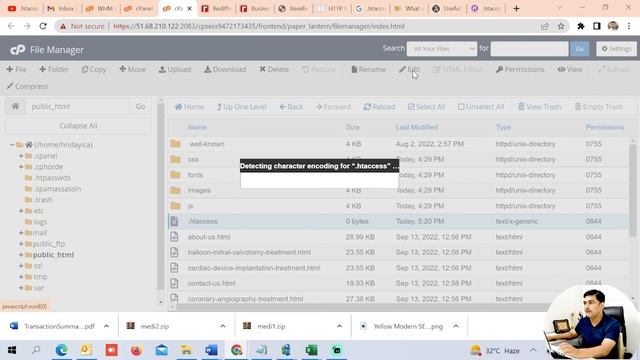Open the Permissions toolbar button
Screen dimensions: 640x360
pyautogui.click(x=520, y=69)
